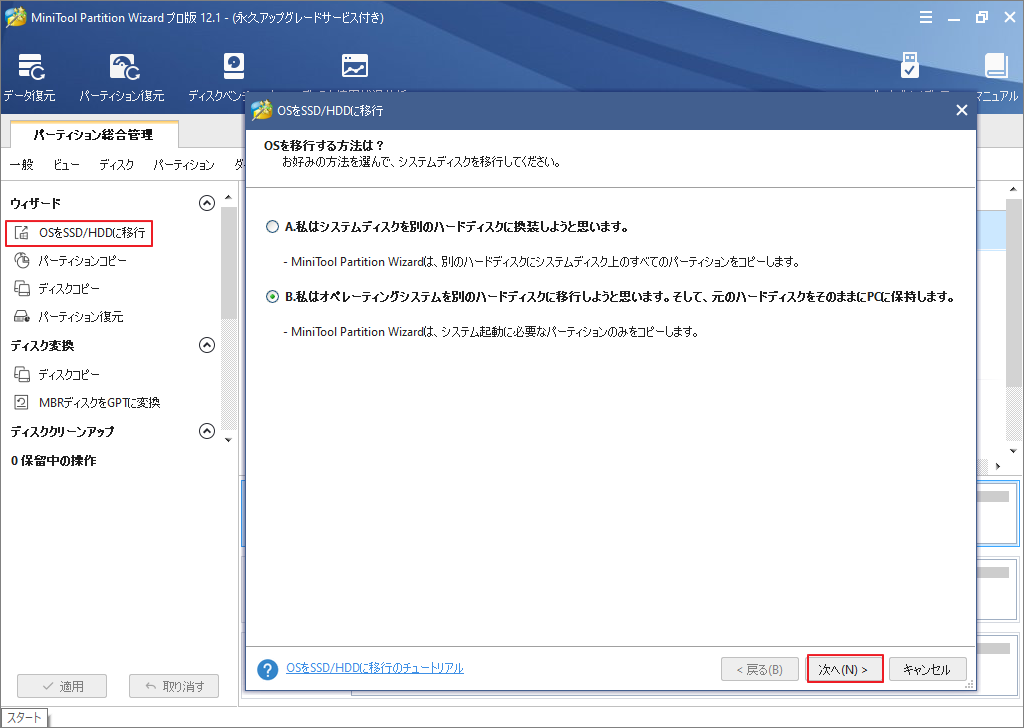
Task: Collapse the ディスク変換 section
Action: click(207, 346)
